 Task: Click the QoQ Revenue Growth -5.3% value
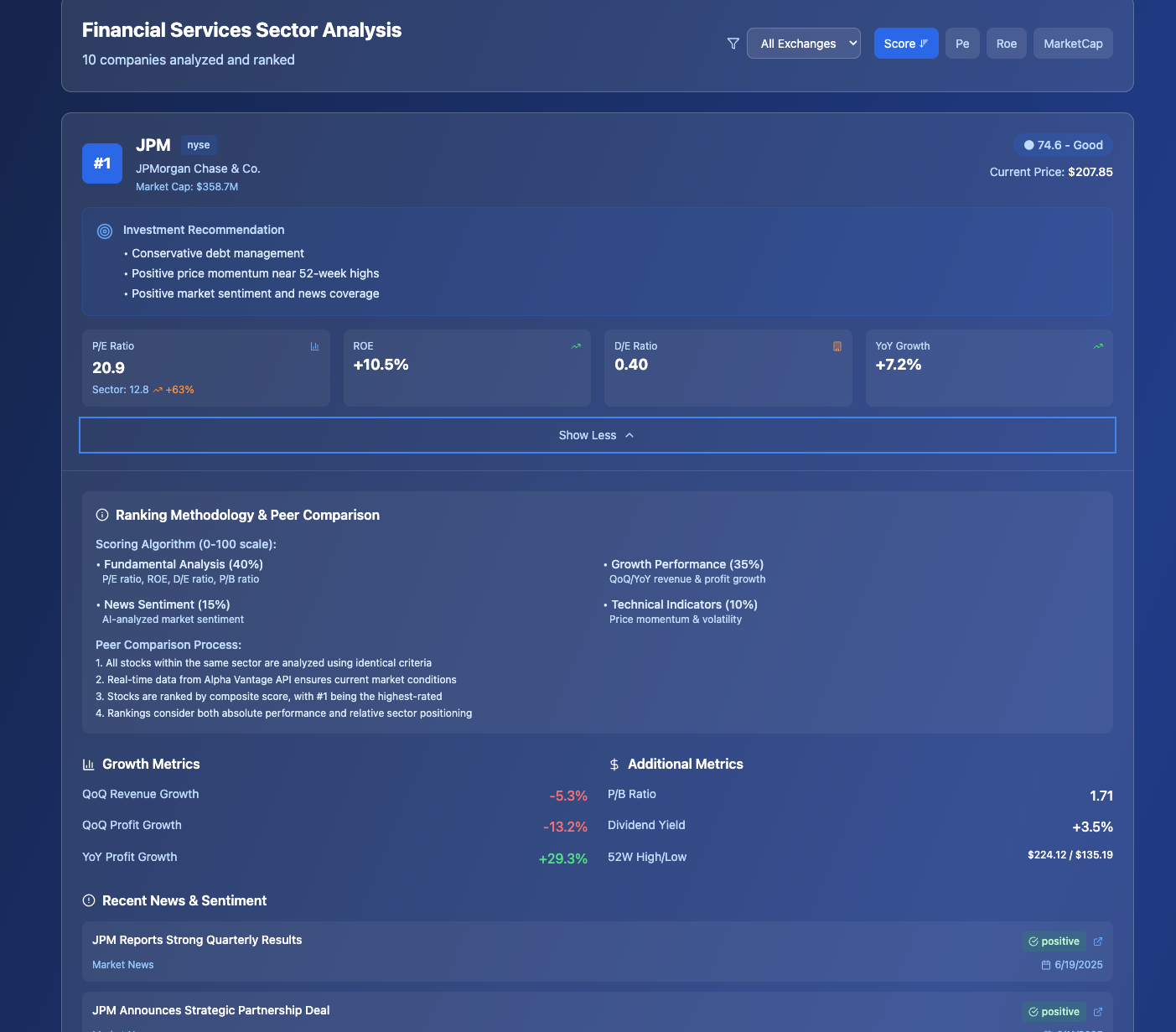pyautogui.click(x=568, y=796)
